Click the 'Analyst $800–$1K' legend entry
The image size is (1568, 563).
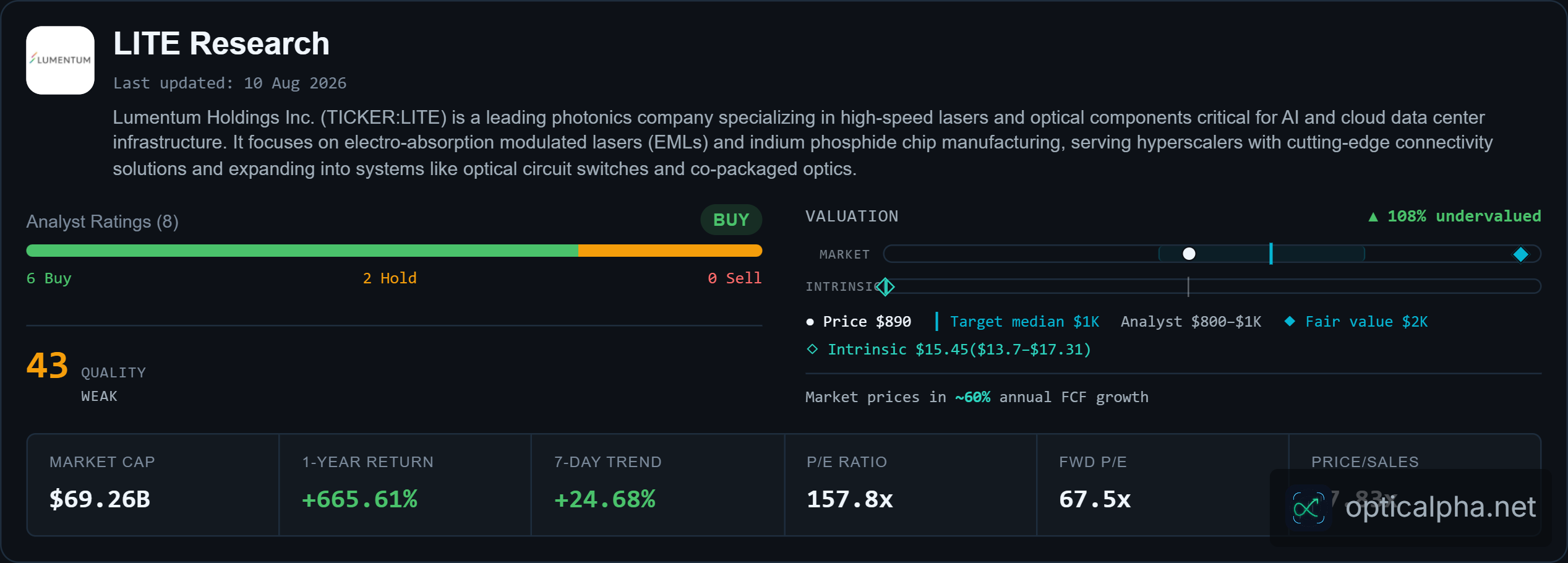[x=1191, y=322]
